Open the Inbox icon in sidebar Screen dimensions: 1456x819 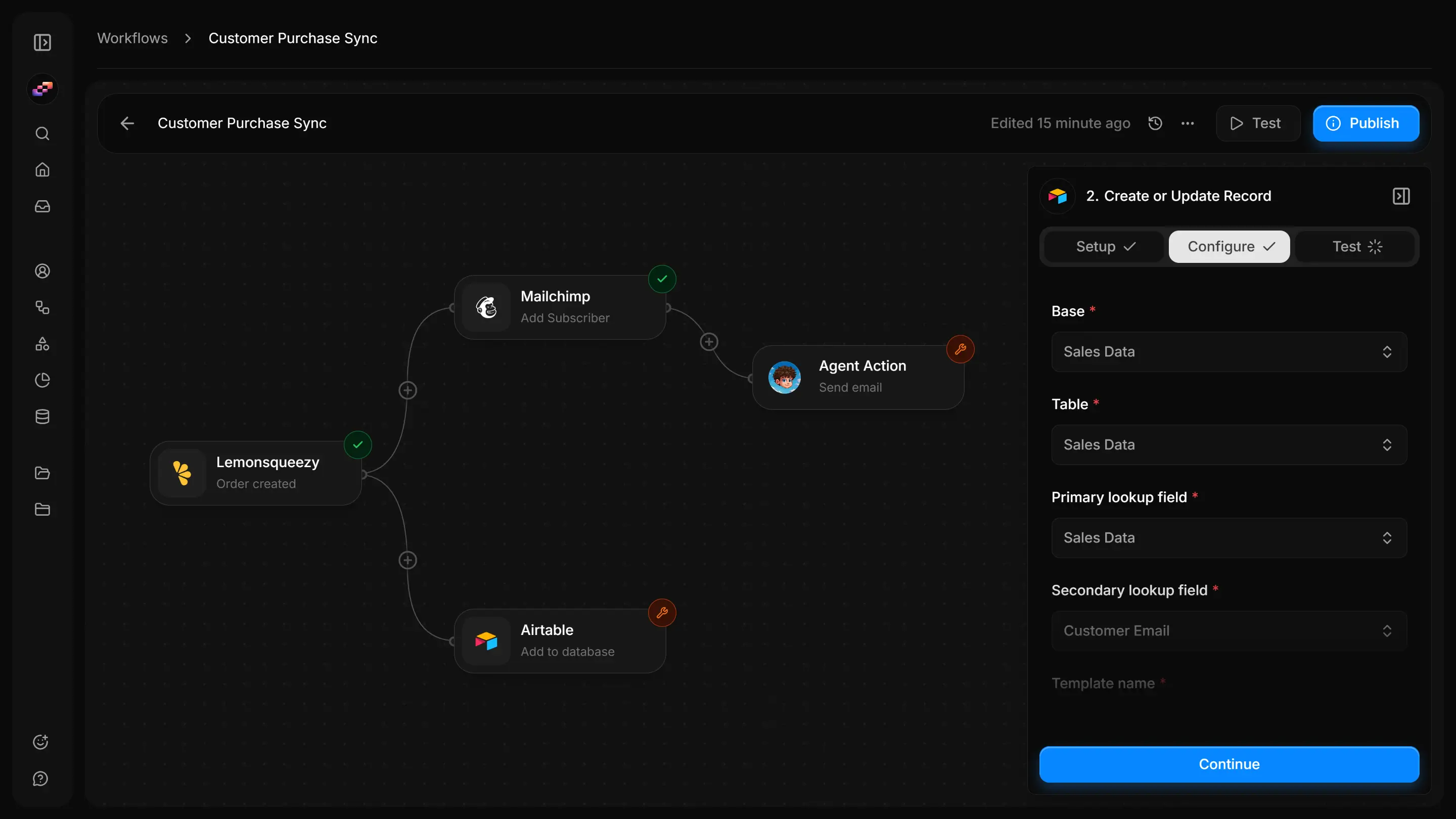tap(42, 206)
